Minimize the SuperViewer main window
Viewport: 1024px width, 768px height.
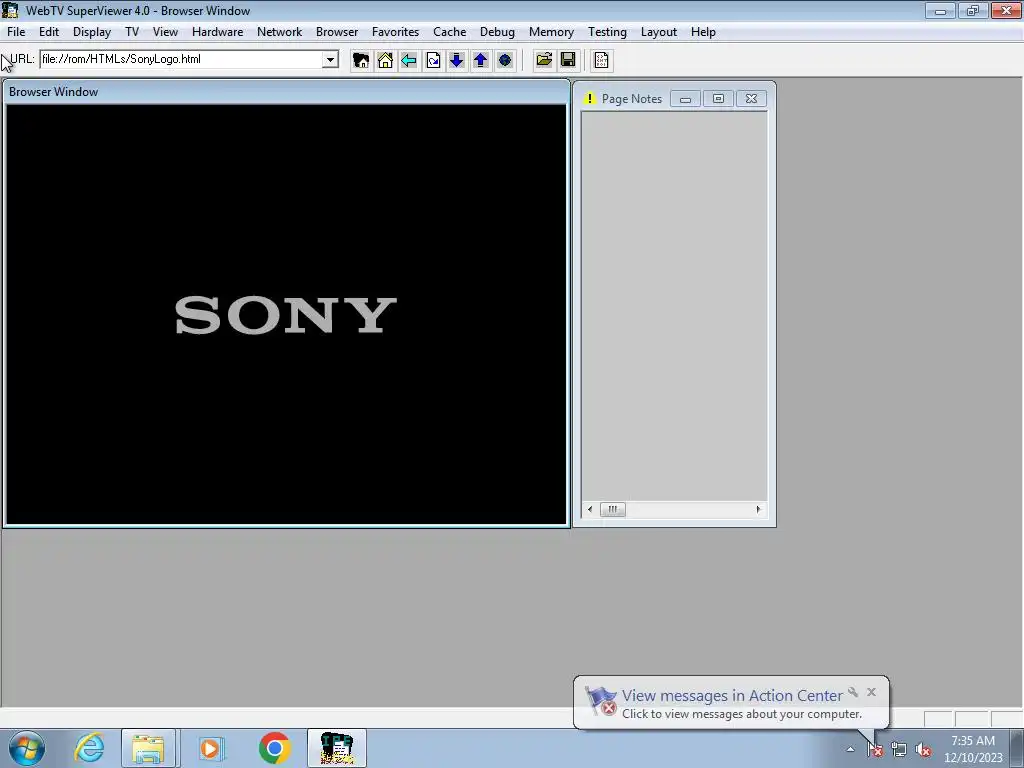click(x=940, y=10)
